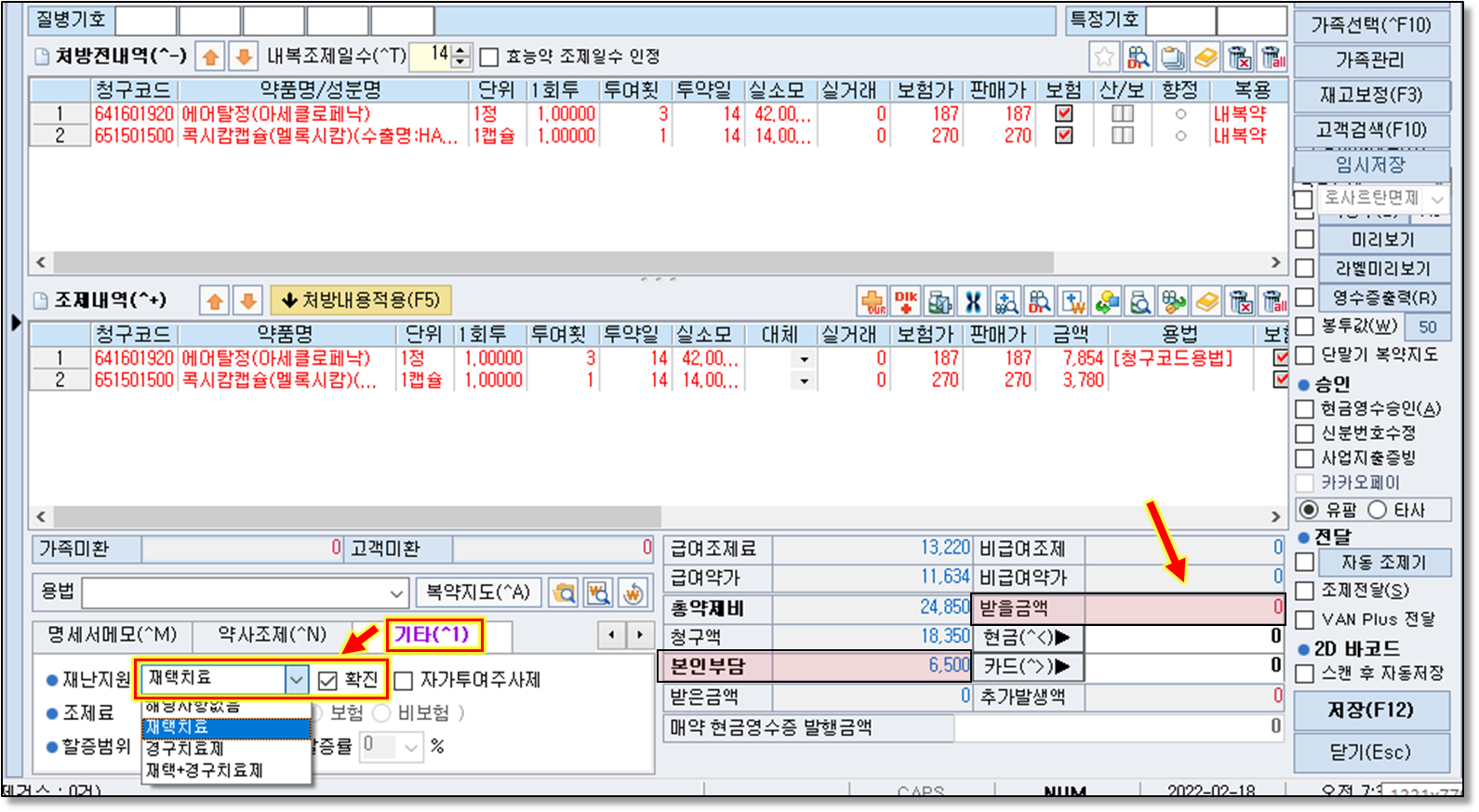
Task: Click the favorites star icon in 처방전내역
Action: point(1104,58)
